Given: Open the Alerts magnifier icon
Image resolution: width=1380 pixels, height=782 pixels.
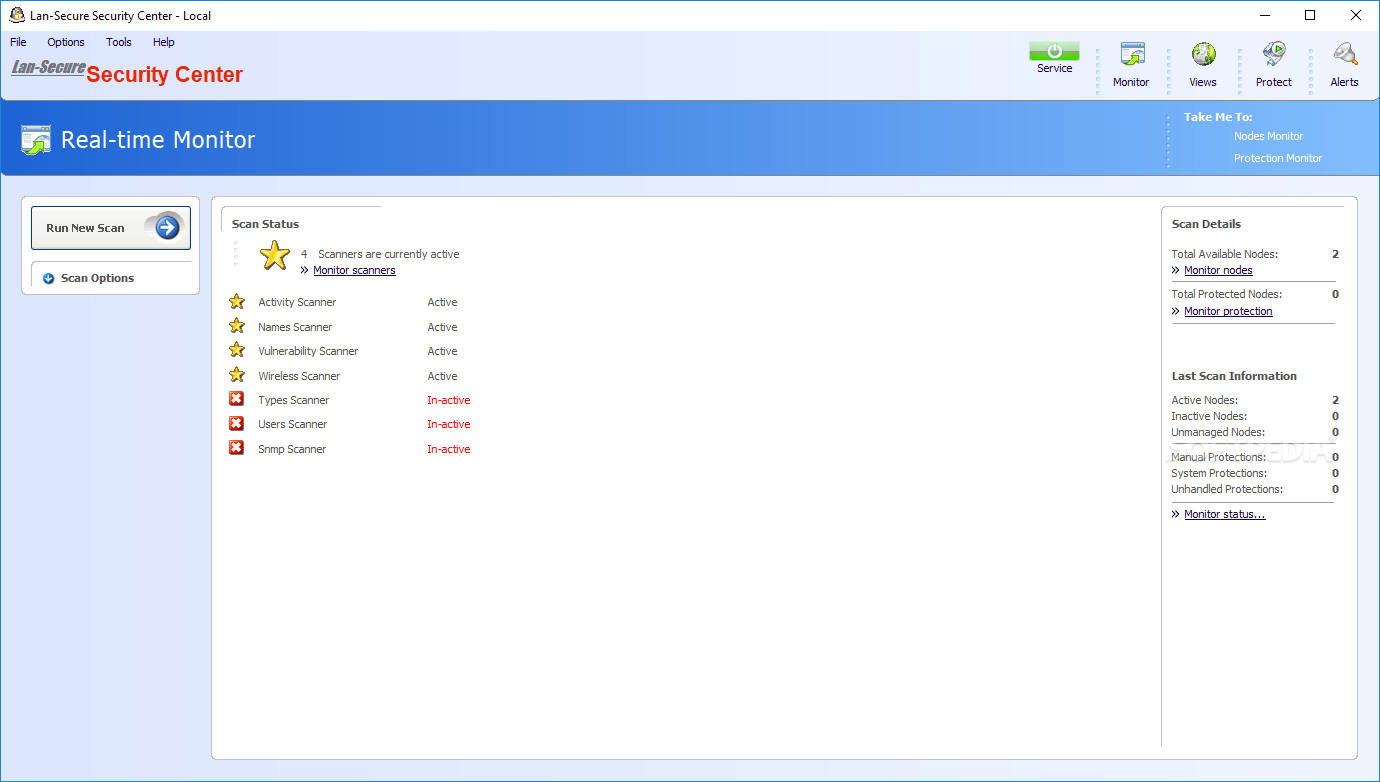Looking at the screenshot, I should (1345, 54).
